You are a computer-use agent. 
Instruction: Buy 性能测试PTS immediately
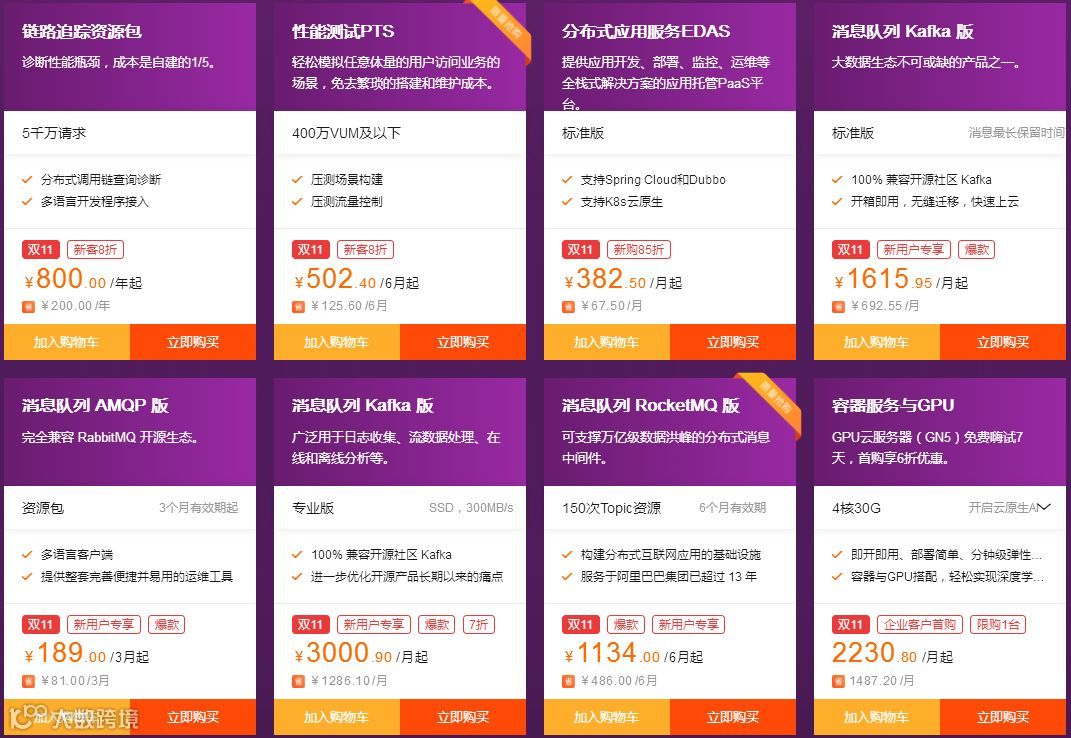click(462, 342)
